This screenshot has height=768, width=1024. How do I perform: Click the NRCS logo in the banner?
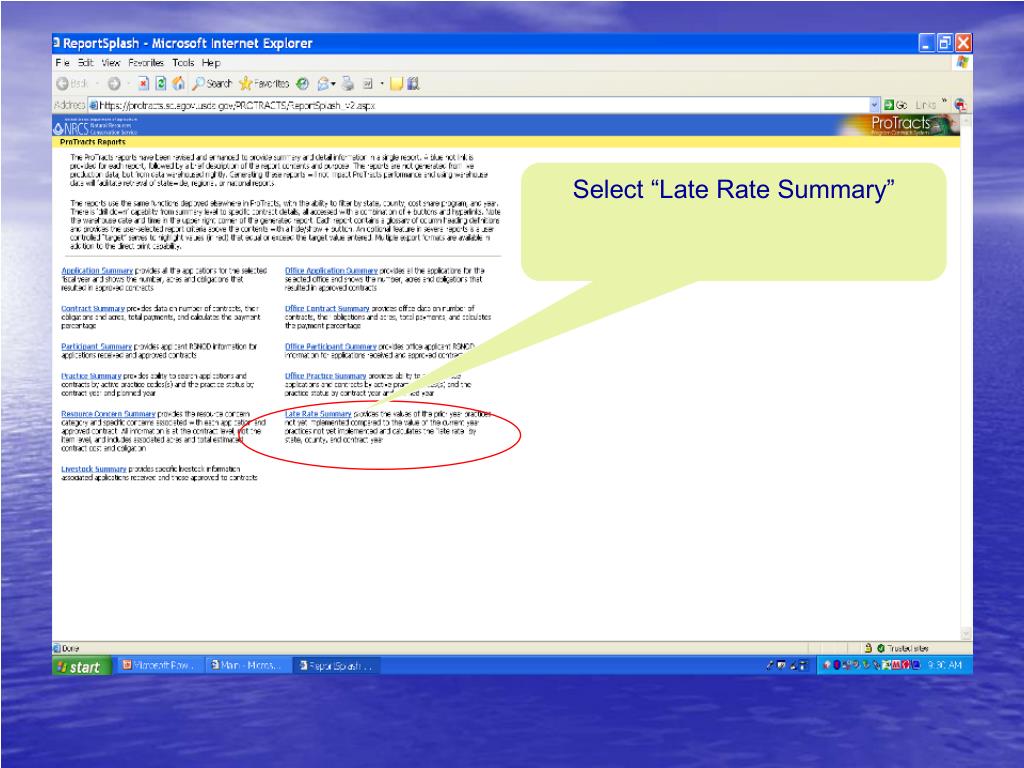point(95,125)
